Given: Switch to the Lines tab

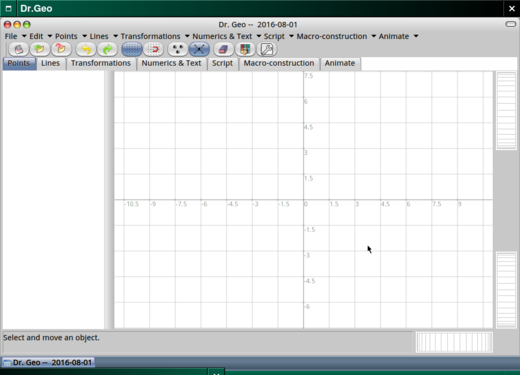Looking at the screenshot, I should [x=50, y=63].
